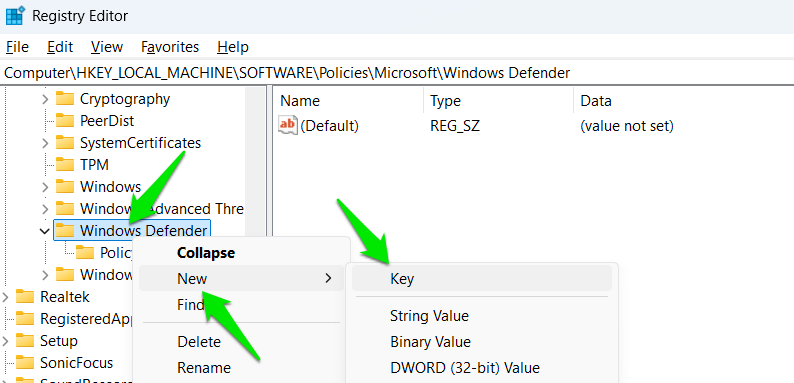Choose Find in the context menu
The height and width of the screenshot is (383, 794).
click(x=243, y=304)
